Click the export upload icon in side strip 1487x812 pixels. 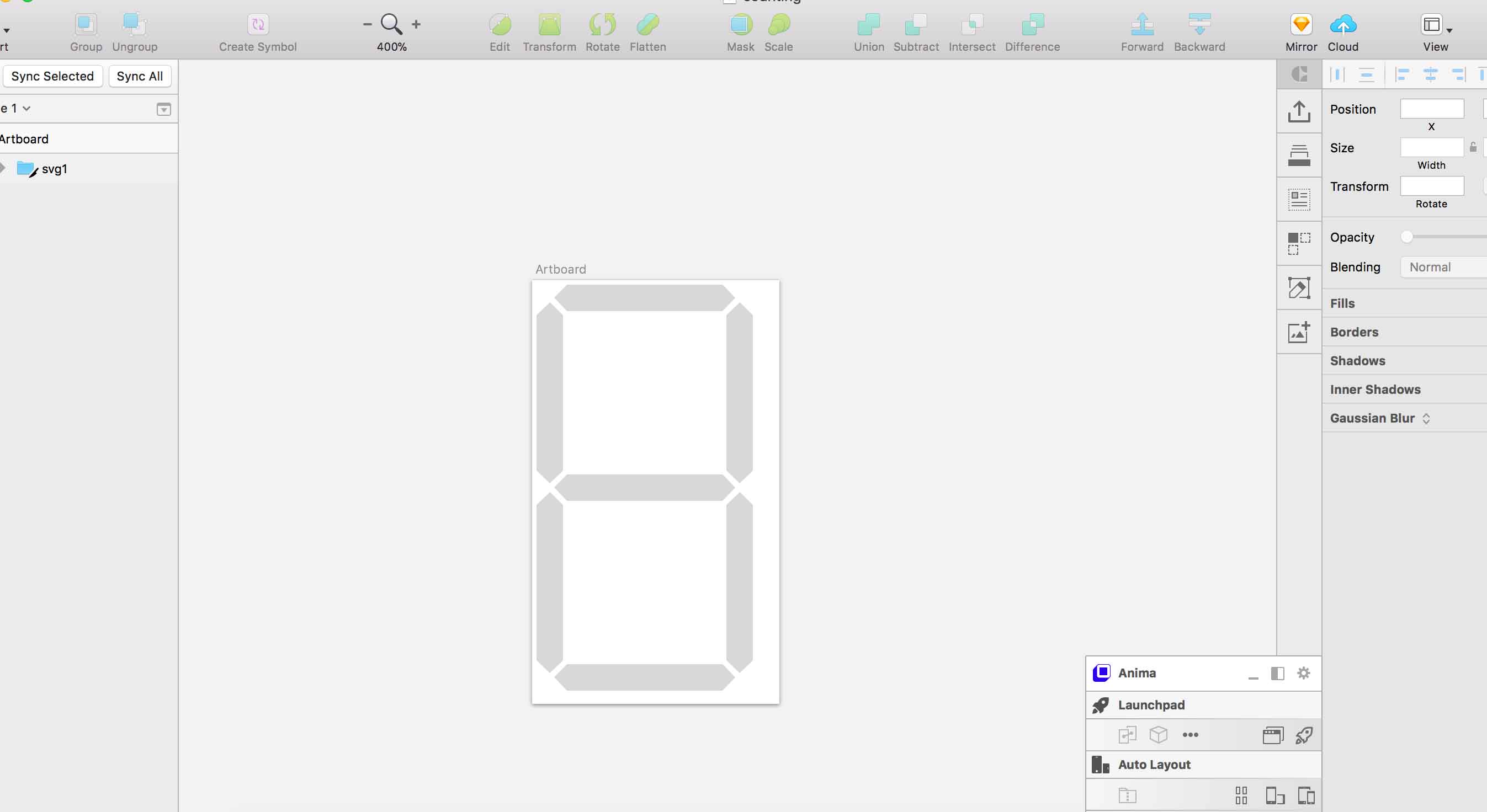pos(1299,111)
